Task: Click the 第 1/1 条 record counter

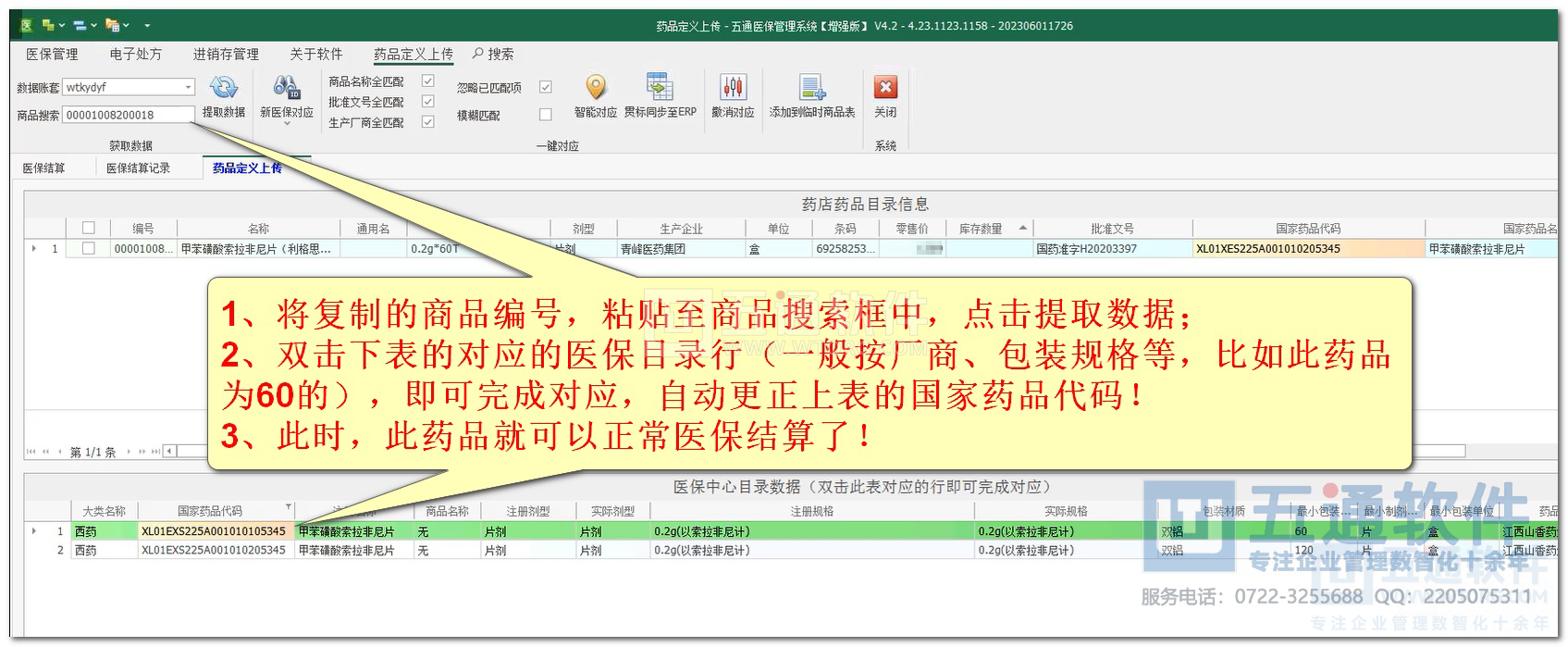Action: click(x=93, y=452)
